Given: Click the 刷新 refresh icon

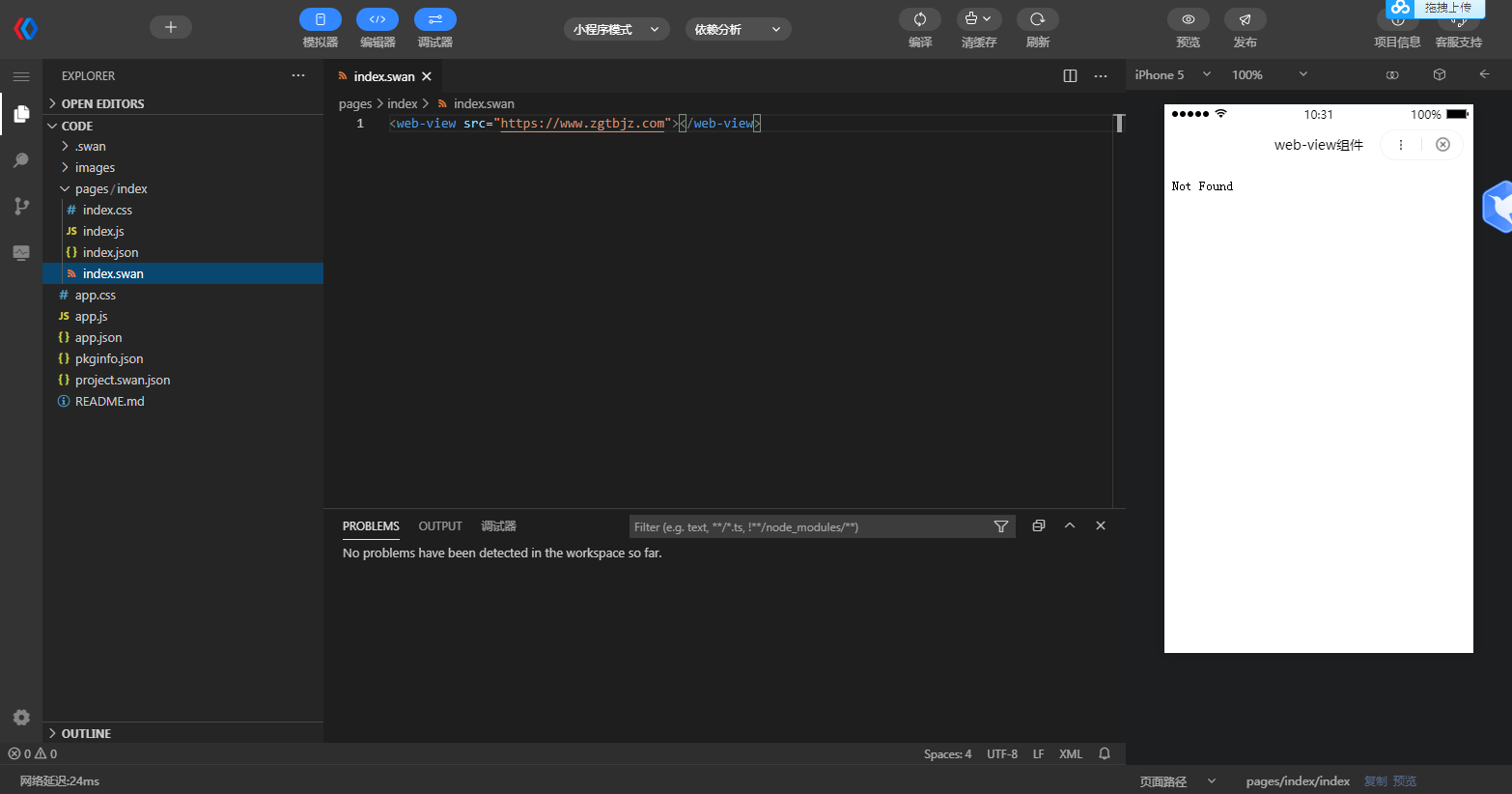Looking at the screenshot, I should pyautogui.click(x=1038, y=19).
